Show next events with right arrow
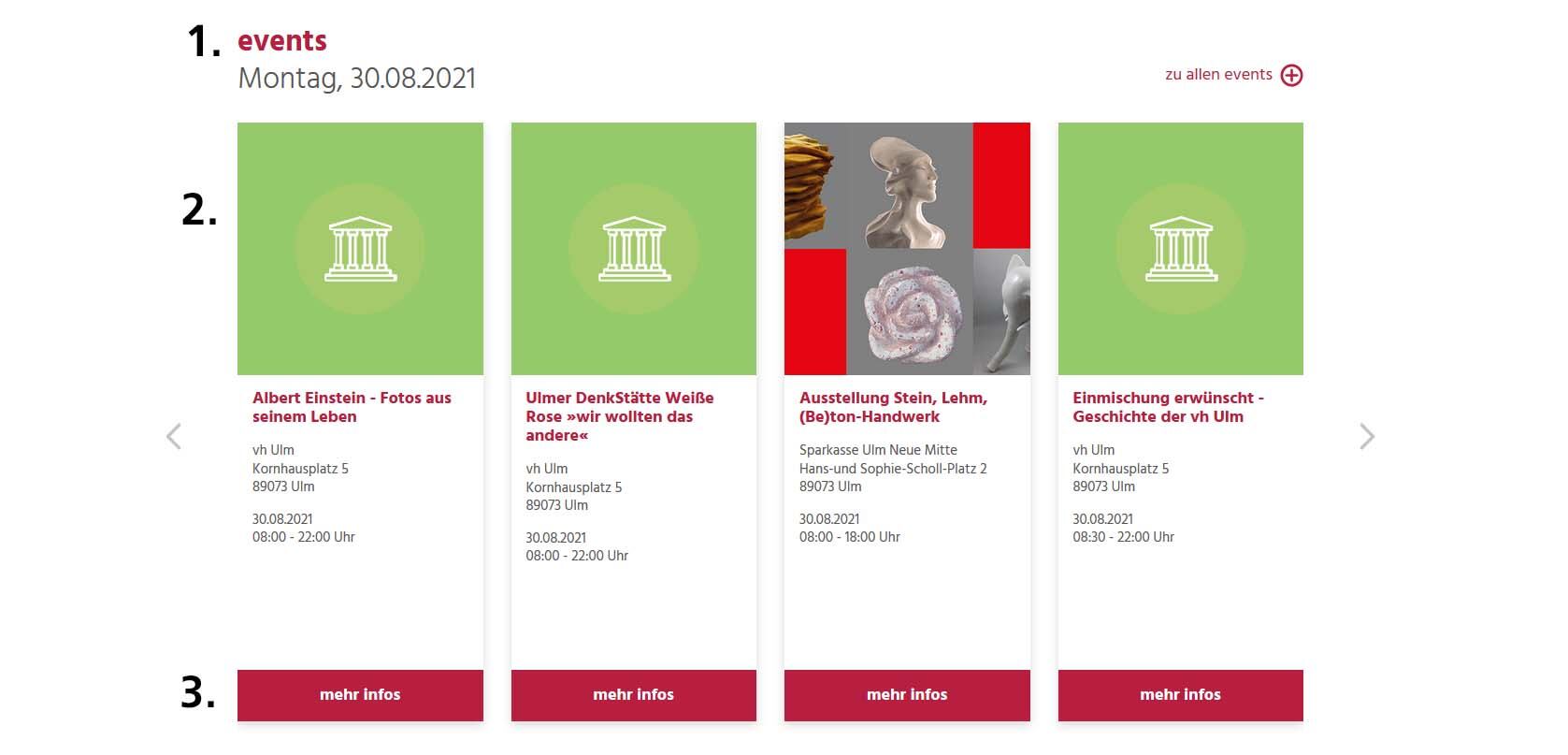Screen dimensions: 1568x755 click(1367, 436)
